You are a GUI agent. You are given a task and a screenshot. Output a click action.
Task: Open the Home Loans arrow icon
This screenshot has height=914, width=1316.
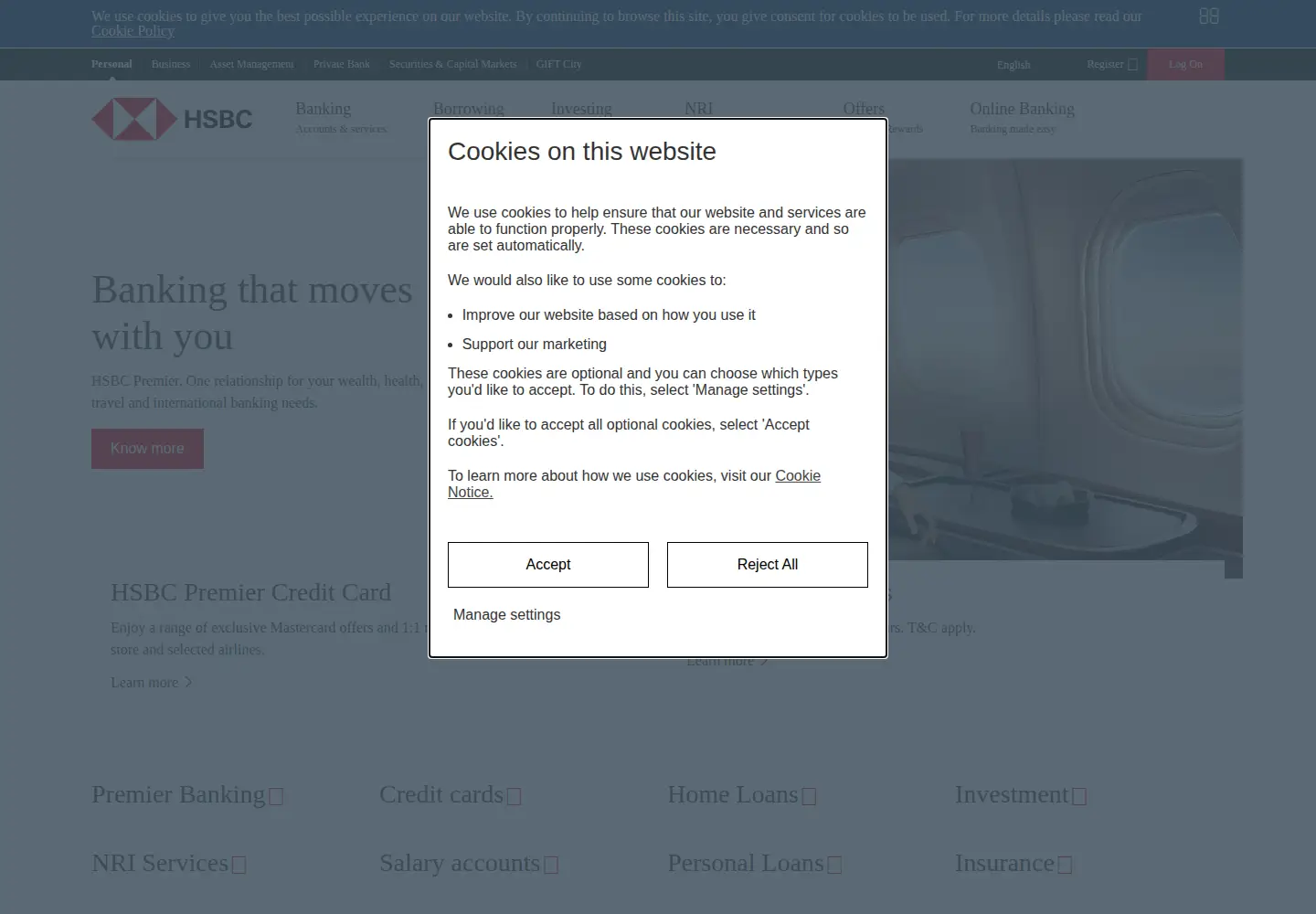[809, 796]
